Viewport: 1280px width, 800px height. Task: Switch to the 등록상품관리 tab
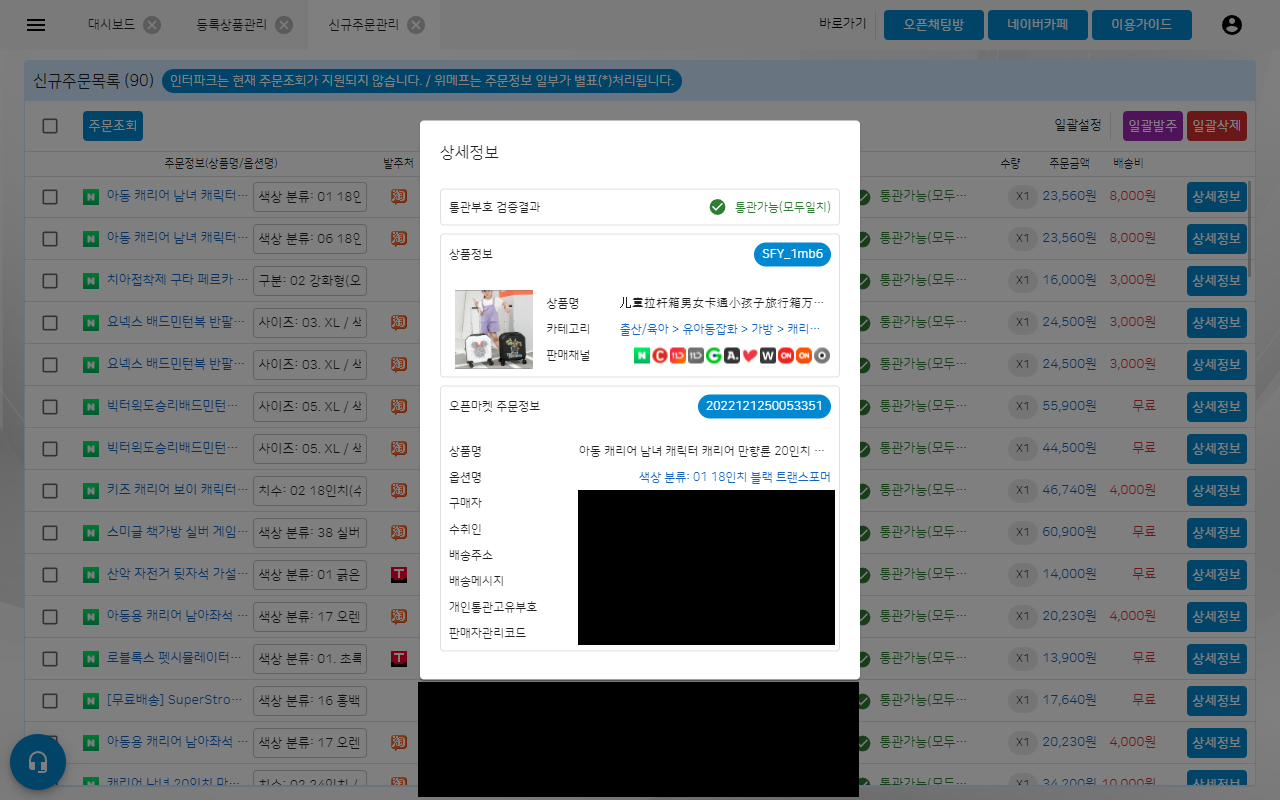[x=230, y=25]
